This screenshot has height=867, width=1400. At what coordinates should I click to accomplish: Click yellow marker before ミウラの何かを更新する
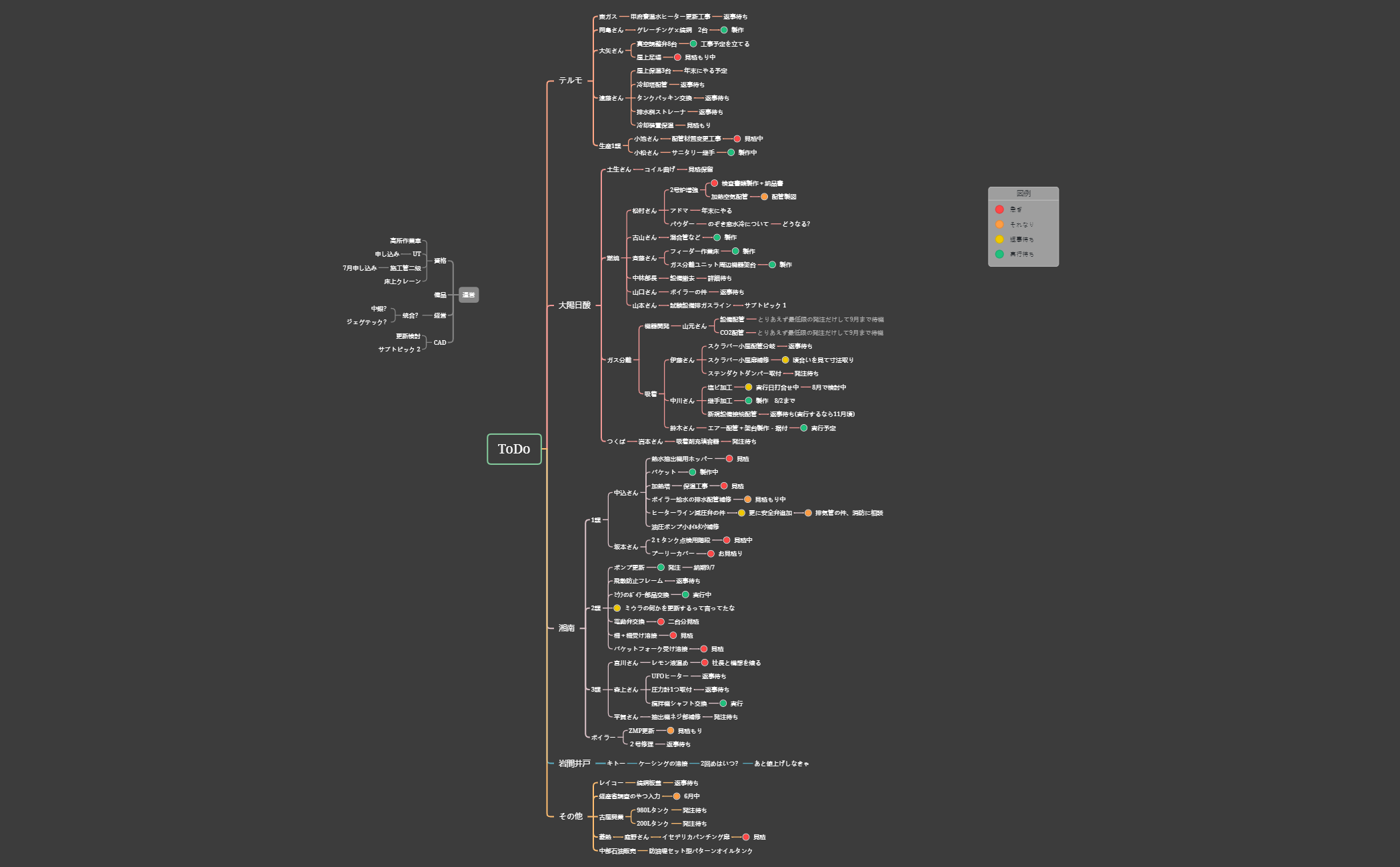tap(617, 608)
